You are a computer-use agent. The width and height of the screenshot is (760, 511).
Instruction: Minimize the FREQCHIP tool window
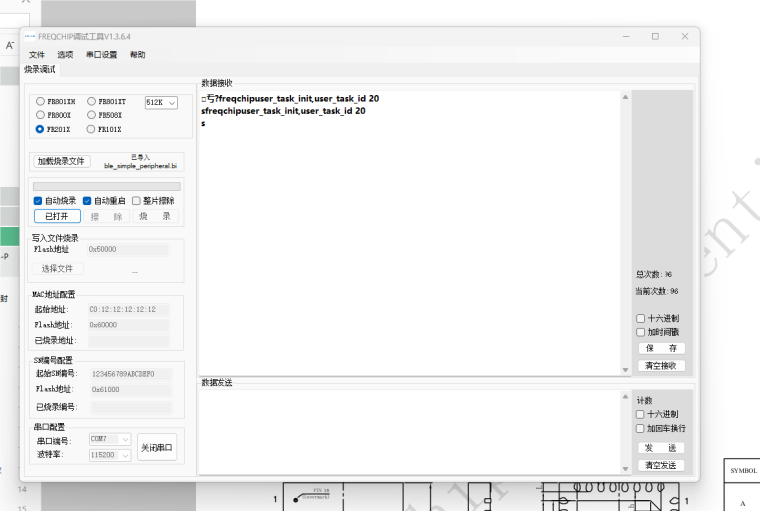[x=626, y=36]
